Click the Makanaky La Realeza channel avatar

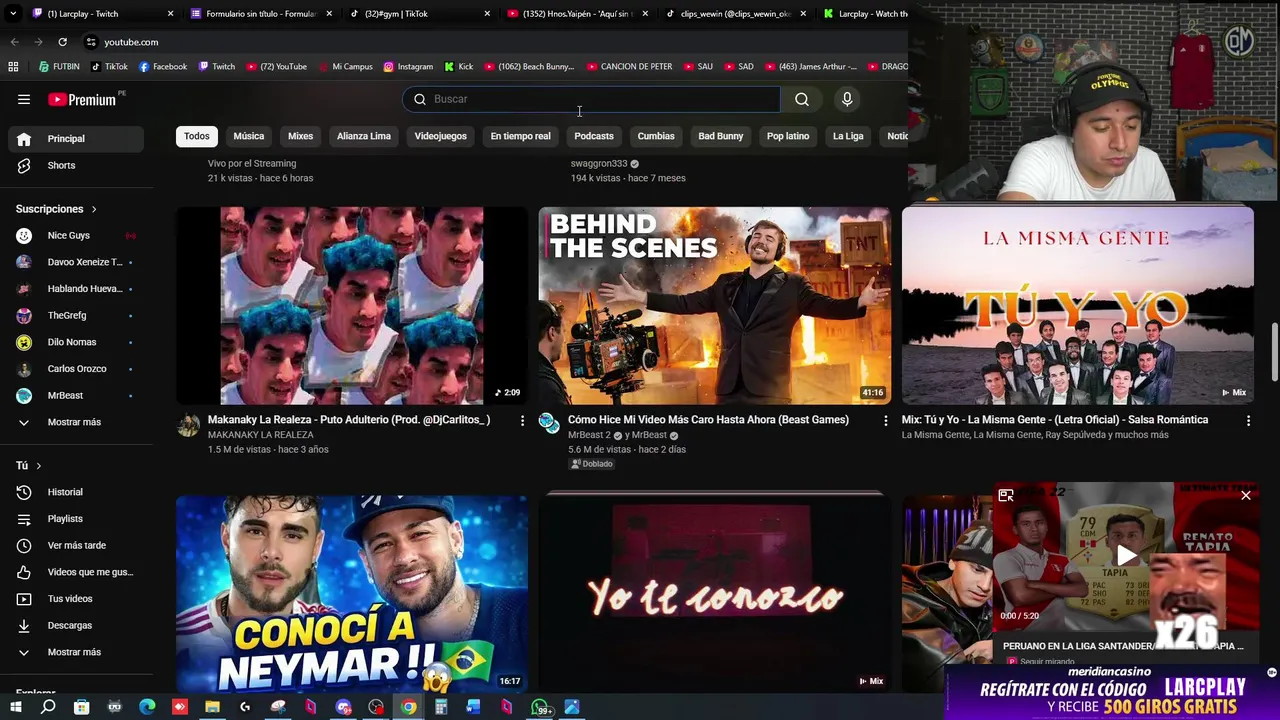pyautogui.click(x=188, y=425)
